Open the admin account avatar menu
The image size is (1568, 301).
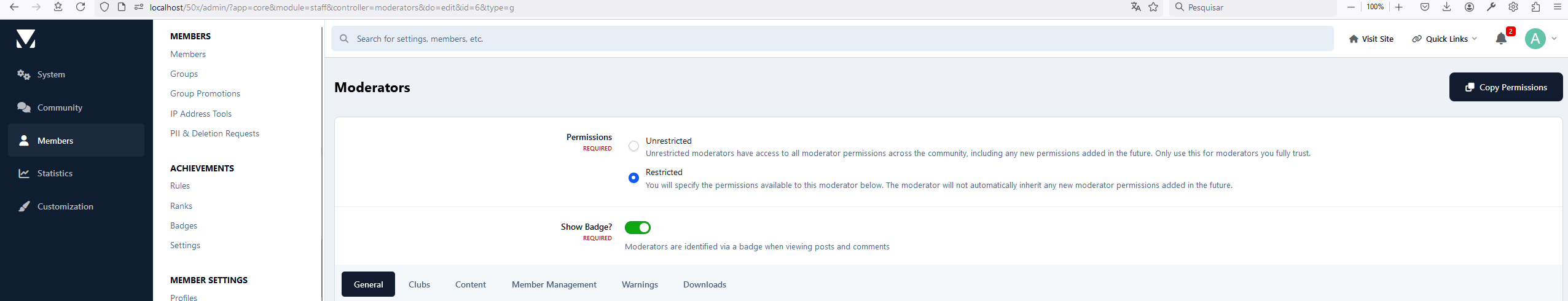pos(1535,39)
